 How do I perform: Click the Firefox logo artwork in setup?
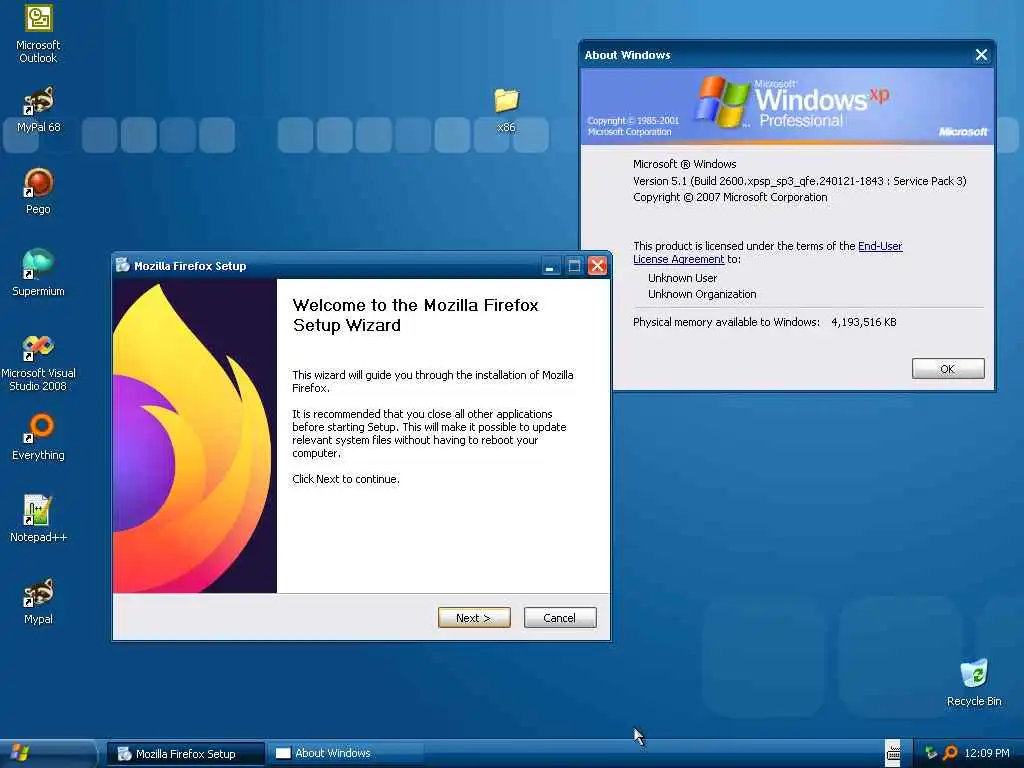[x=195, y=436]
